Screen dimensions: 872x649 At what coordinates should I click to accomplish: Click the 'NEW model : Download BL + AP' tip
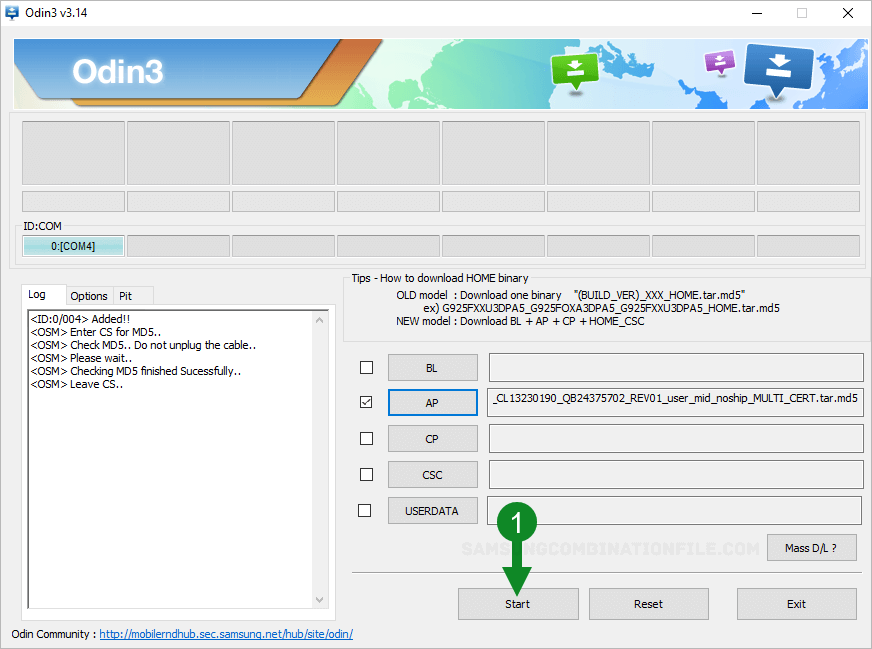click(x=520, y=321)
